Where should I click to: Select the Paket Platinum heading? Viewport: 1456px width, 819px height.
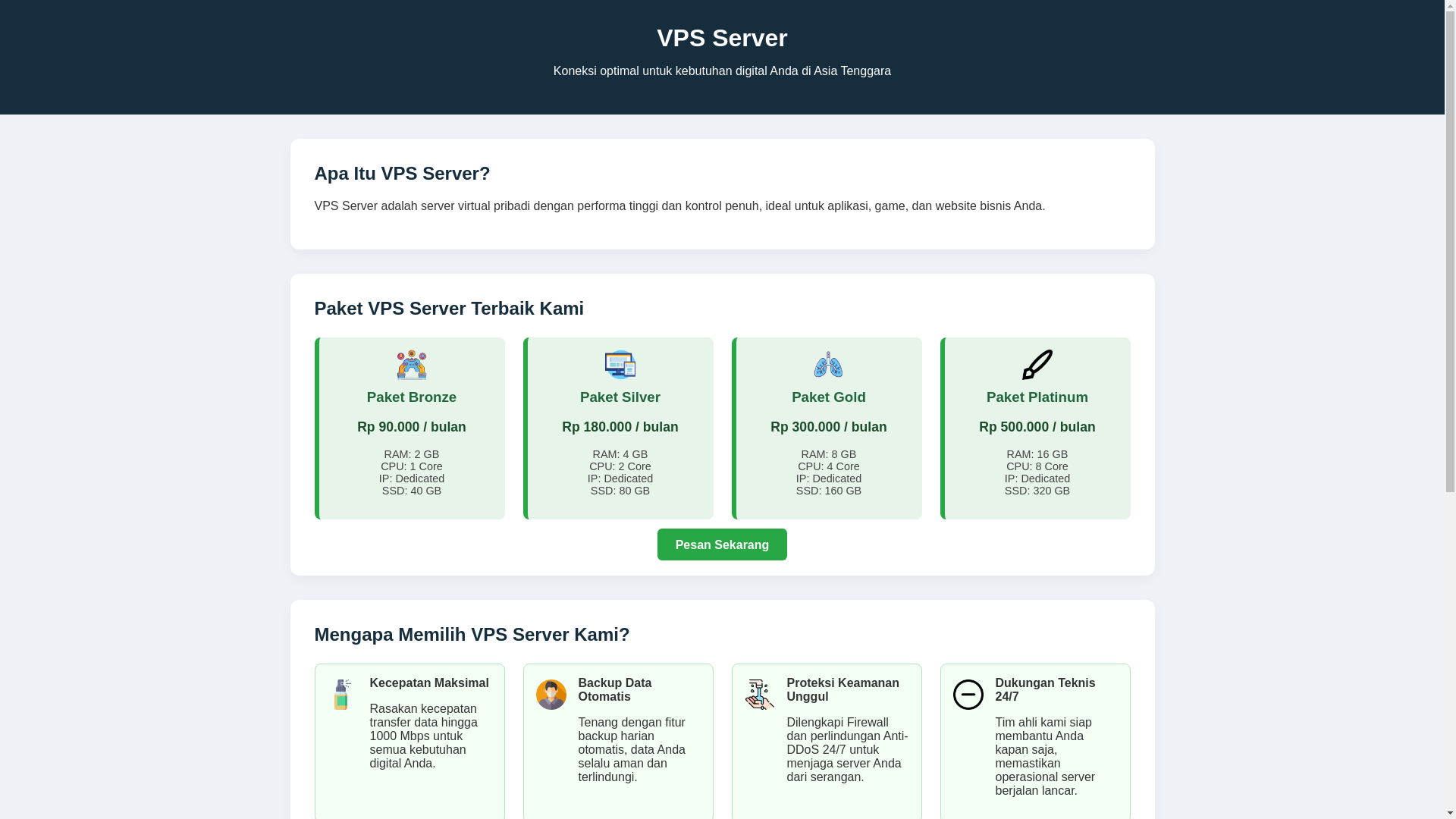[1037, 397]
